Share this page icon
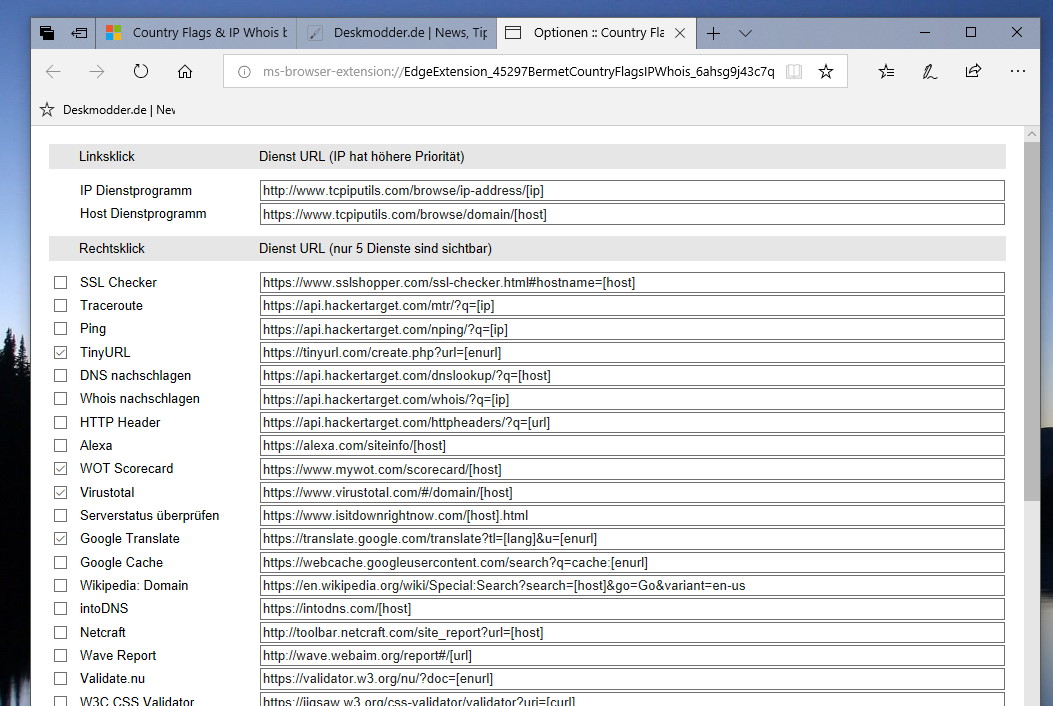 973,71
